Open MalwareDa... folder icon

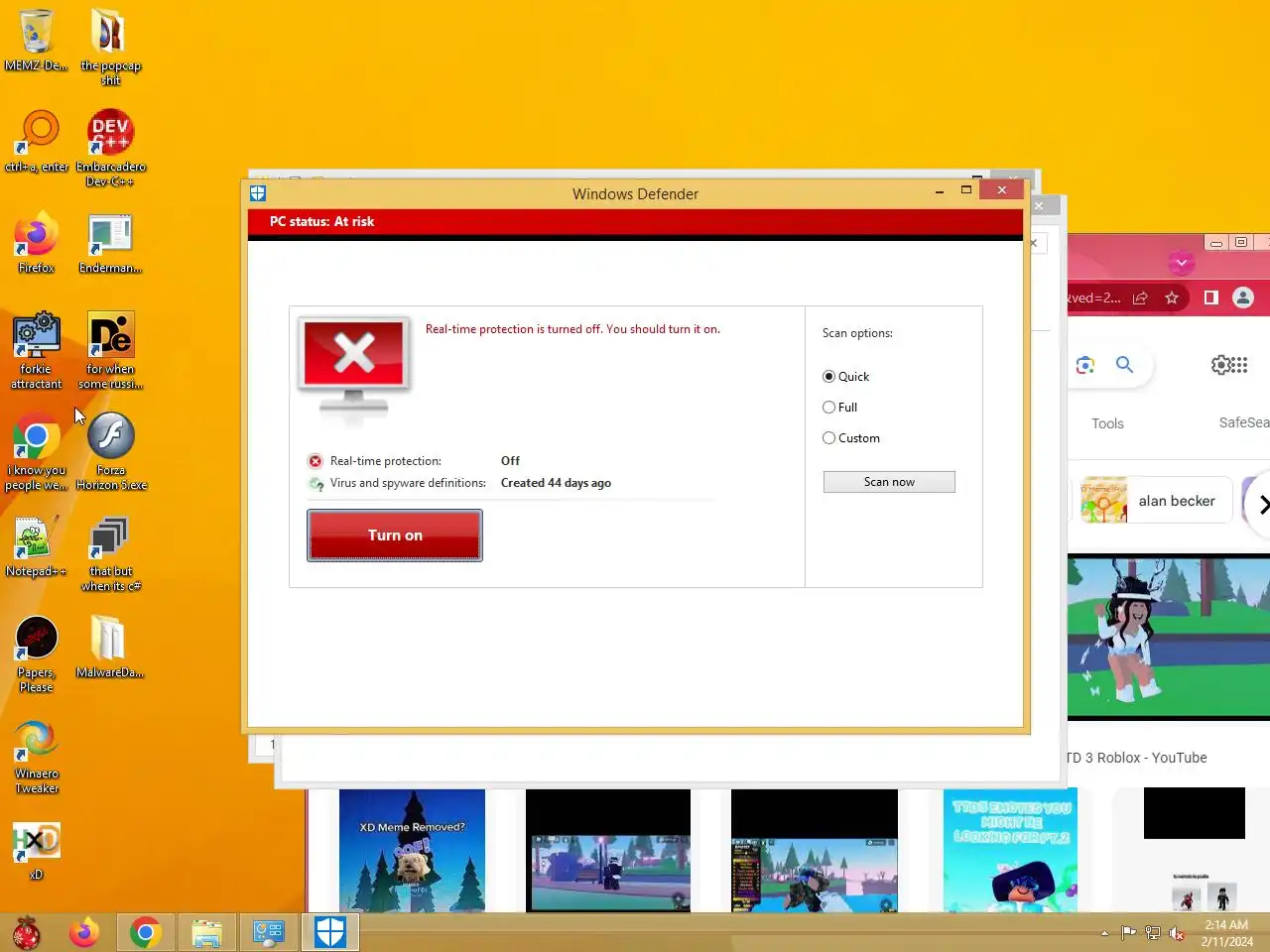[110, 647]
